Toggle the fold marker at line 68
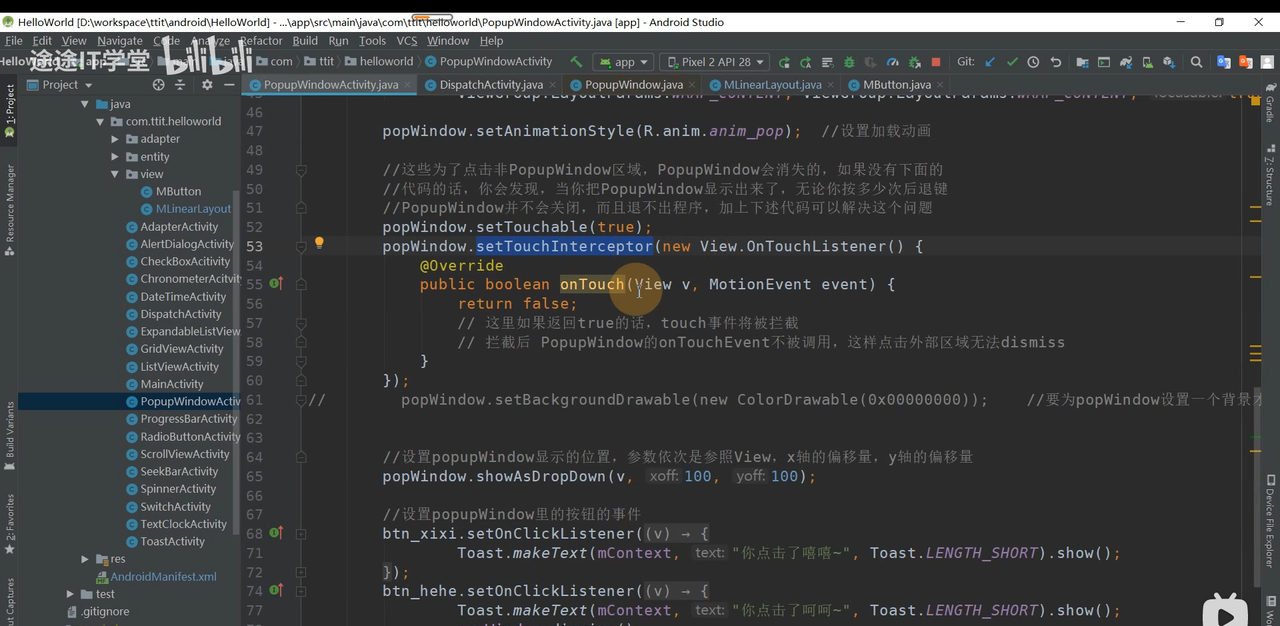 [301, 534]
